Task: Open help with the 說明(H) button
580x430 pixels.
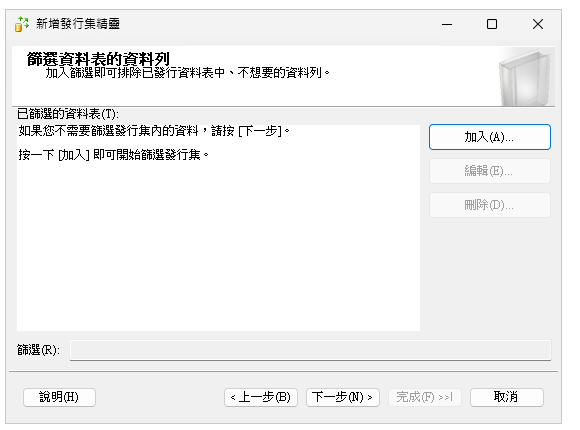Action: [x=59, y=397]
